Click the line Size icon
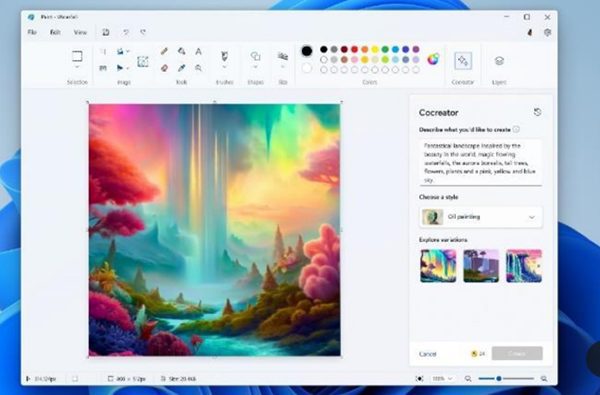Viewport: 600px width, 395px height. 283,56
